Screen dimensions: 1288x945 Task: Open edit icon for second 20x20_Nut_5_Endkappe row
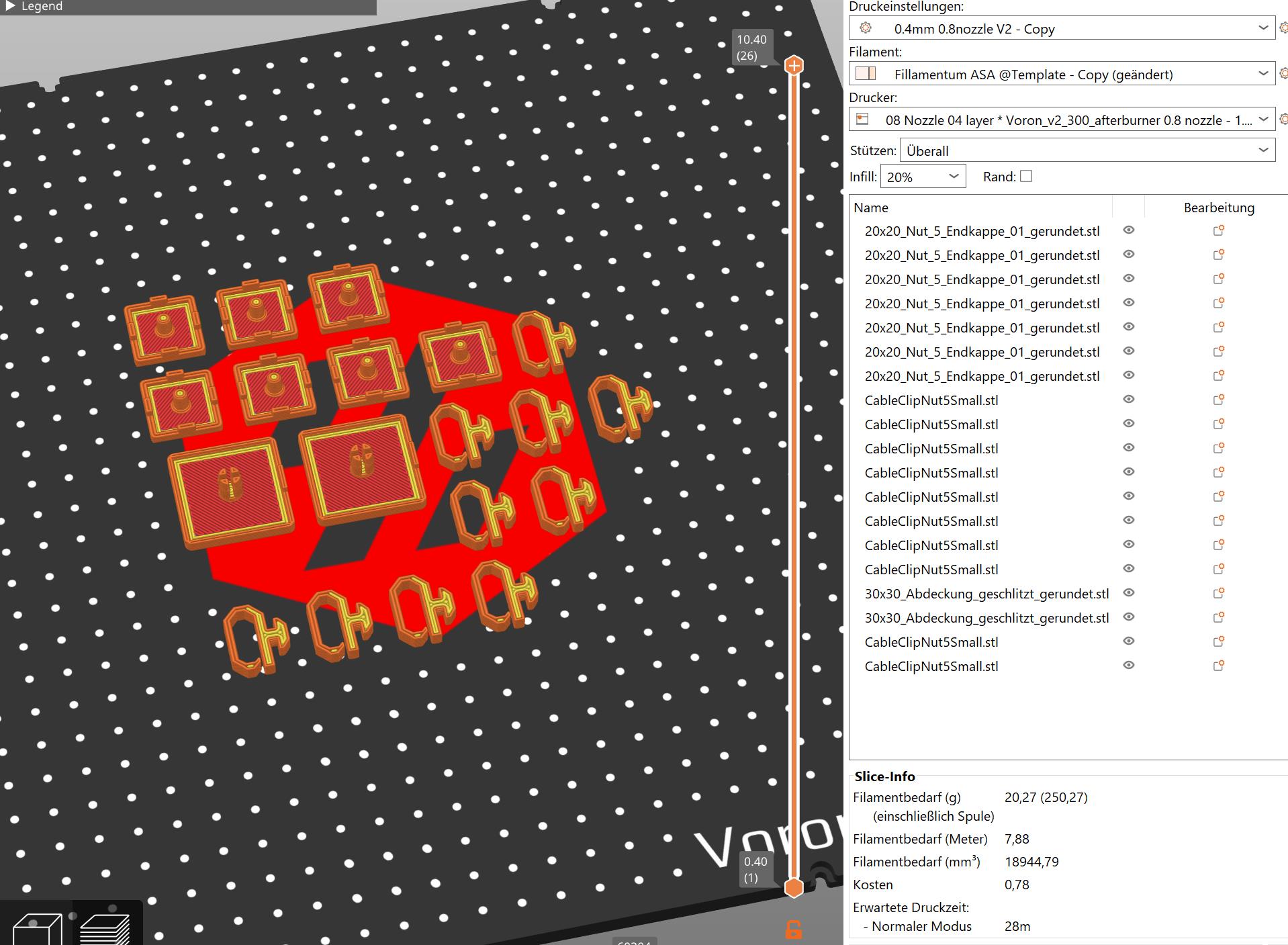[x=1219, y=255]
